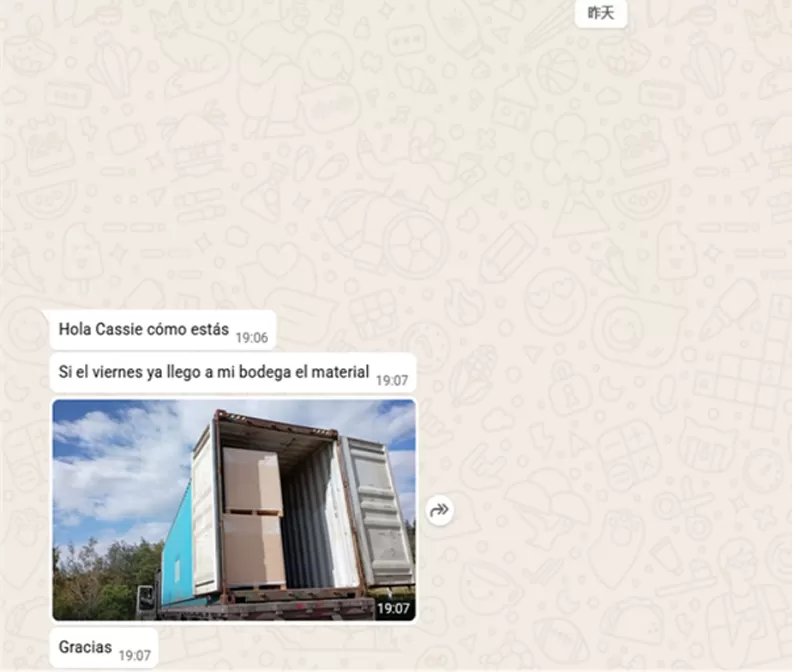This screenshot has width=792, height=672.
Task: Click the 19:07 timestamp next to Gracias
Action: click(x=134, y=656)
